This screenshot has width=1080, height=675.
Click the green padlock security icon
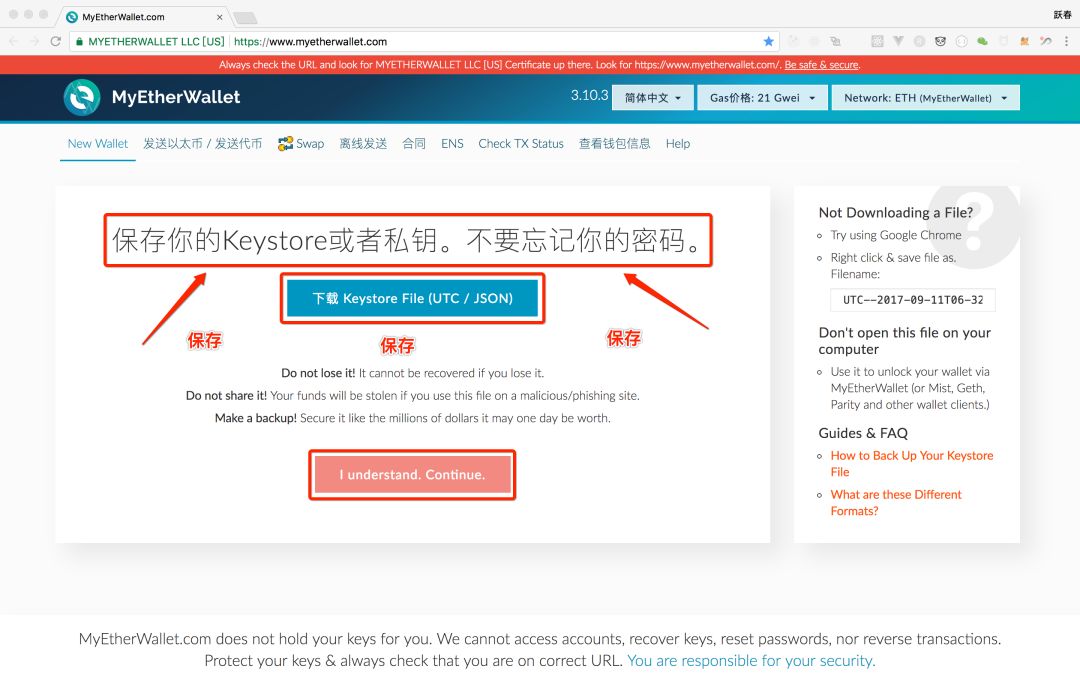(81, 41)
